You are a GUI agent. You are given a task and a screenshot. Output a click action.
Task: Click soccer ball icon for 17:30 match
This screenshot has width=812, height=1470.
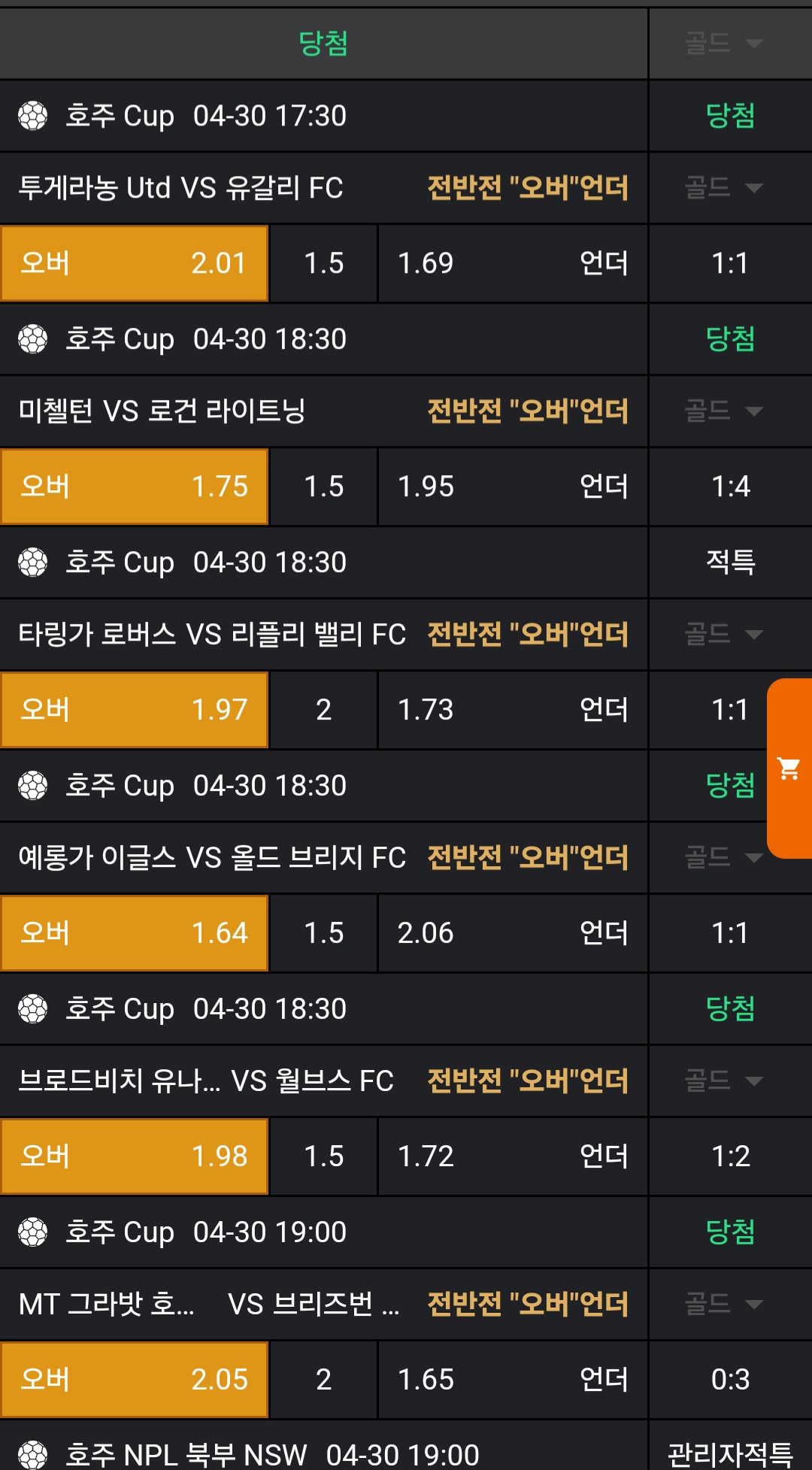coord(33,116)
